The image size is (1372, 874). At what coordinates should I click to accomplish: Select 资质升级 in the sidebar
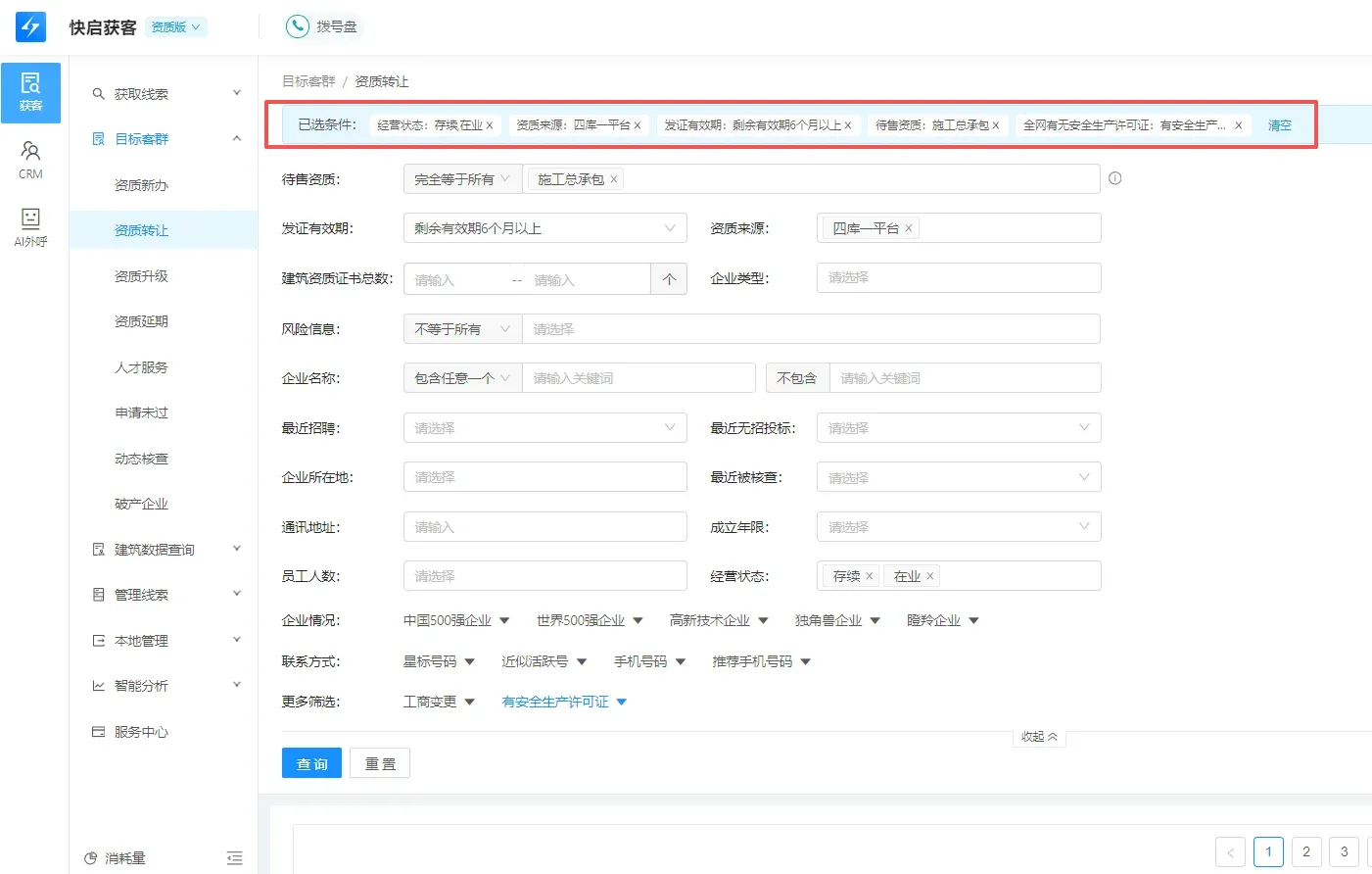coord(141,276)
